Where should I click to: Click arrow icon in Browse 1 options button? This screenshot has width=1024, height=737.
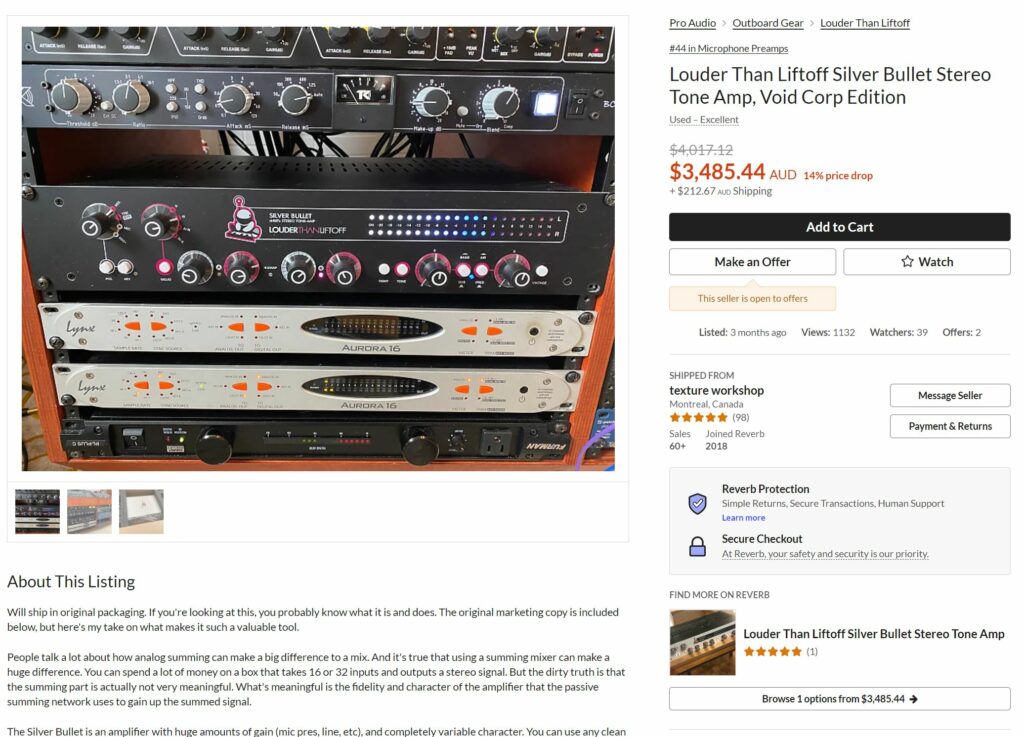tap(914, 699)
